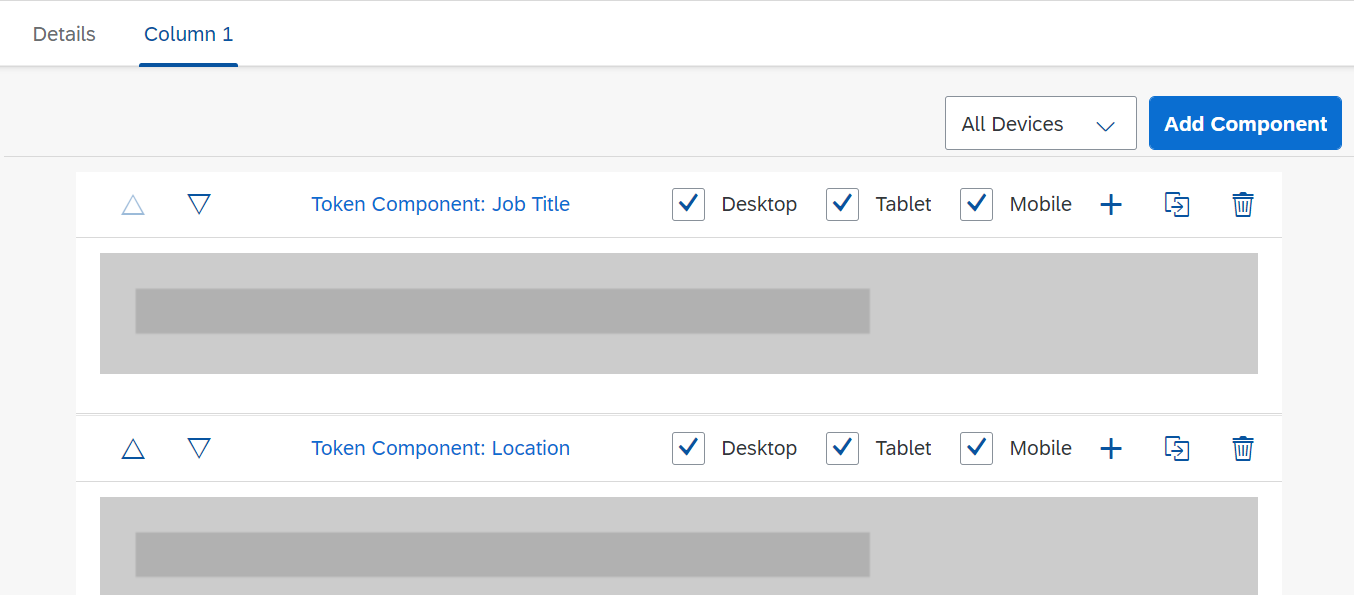Switch to the Details tab
1354x595 pixels.
coord(64,34)
